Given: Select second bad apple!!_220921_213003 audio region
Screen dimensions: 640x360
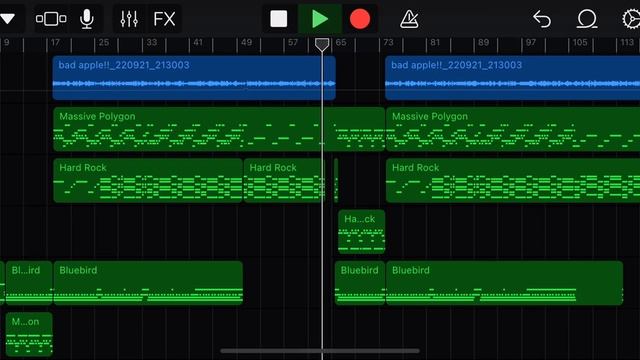Looking at the screenshot, I should point(513,78).
